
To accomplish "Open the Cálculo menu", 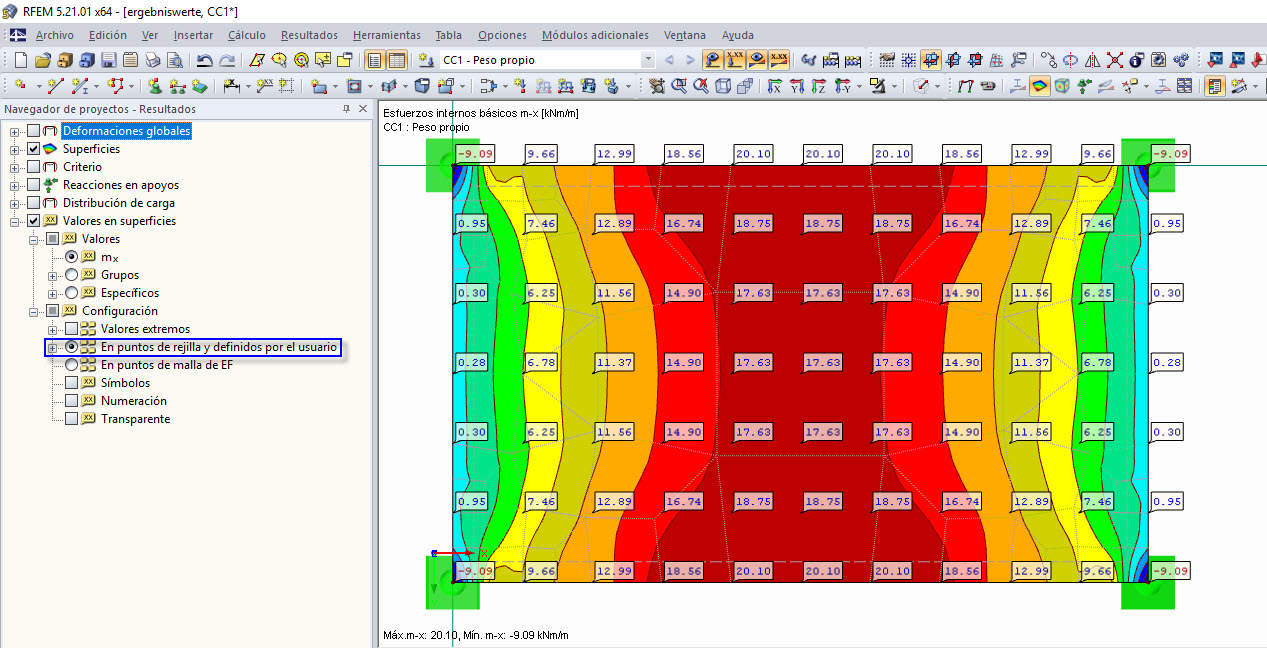I will [246, 35].
